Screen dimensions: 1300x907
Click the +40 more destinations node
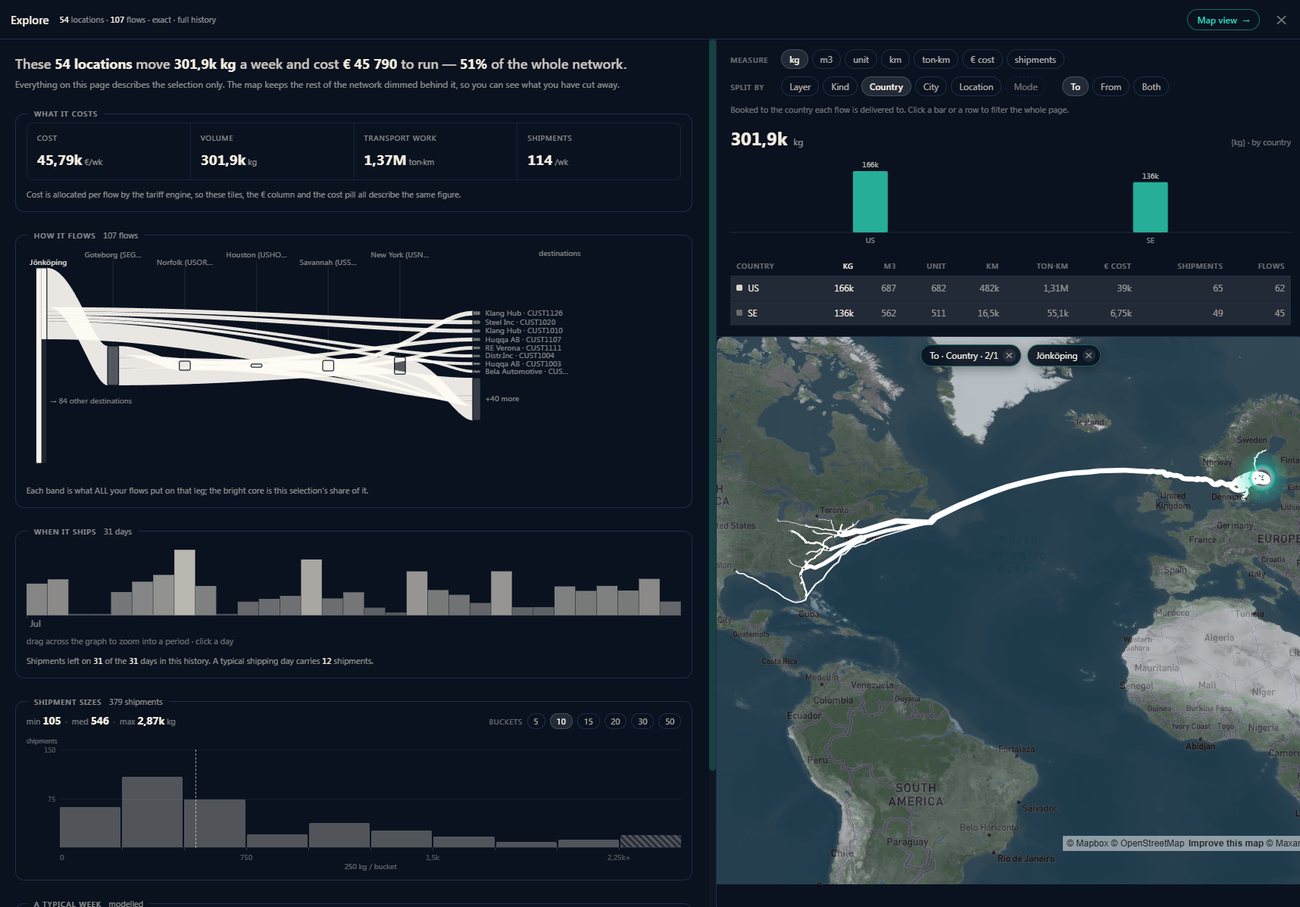[476, 398]
